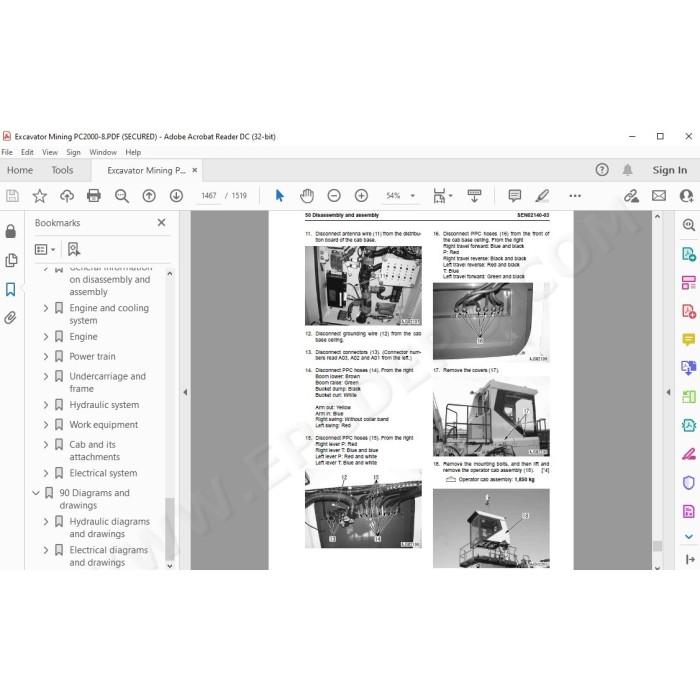The width and height of the screenshot is (700, 700).
Task: Expand Cab and its attachments bookmark
Action: click(x=46, y=445)
